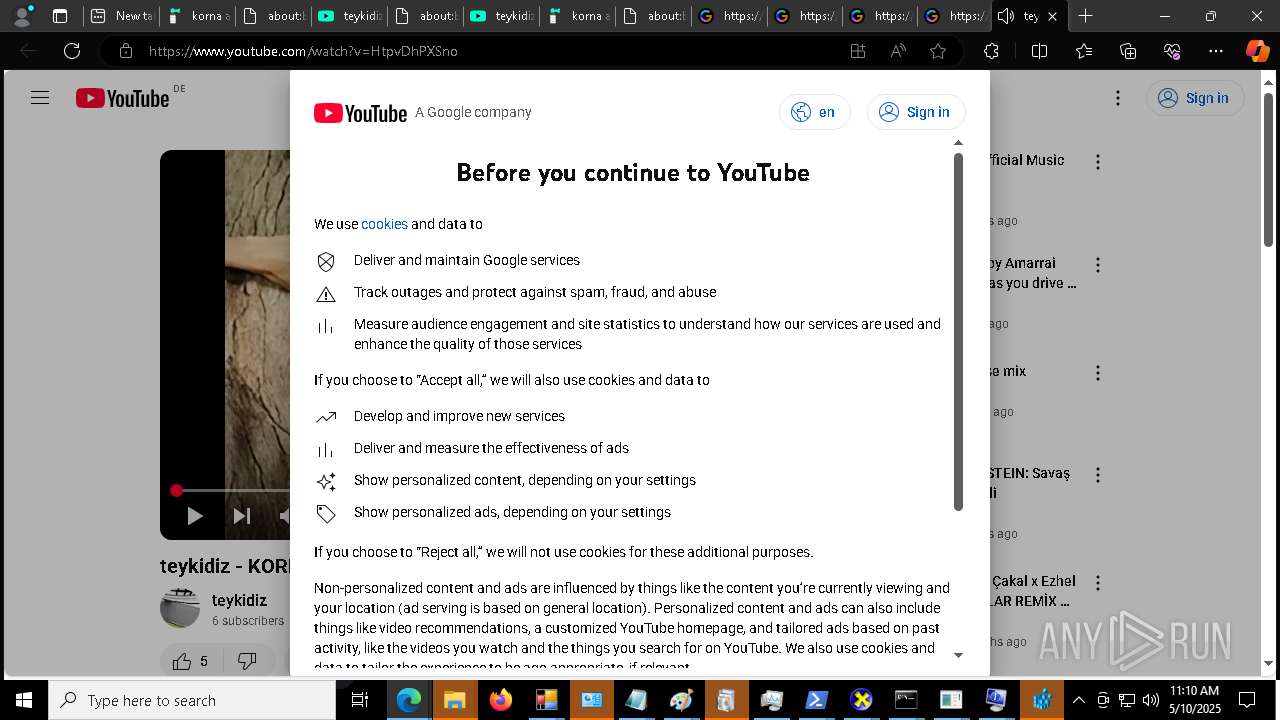Open Edge from the taskbar
Screen dimensions: 1280x720
(x=409, y=700)
